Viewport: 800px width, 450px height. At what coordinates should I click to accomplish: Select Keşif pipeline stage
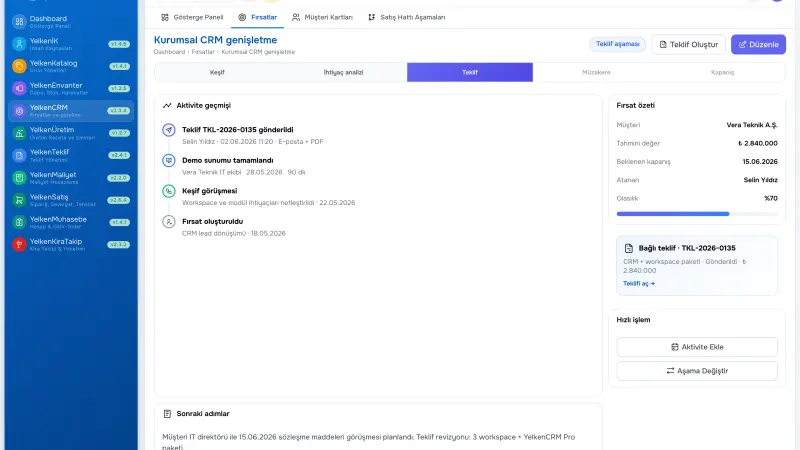(x=217, y=72)
